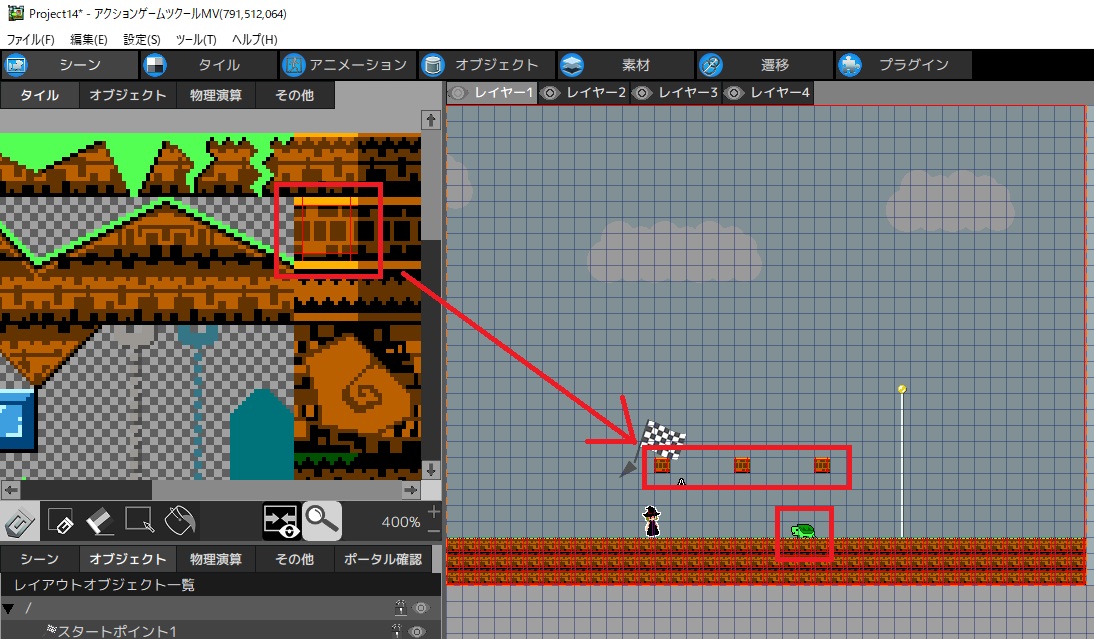The height and width of the screenshot is (639, 1094).
Task: Select the スタートポイント1 list row
Action: (x=220, y=631)
